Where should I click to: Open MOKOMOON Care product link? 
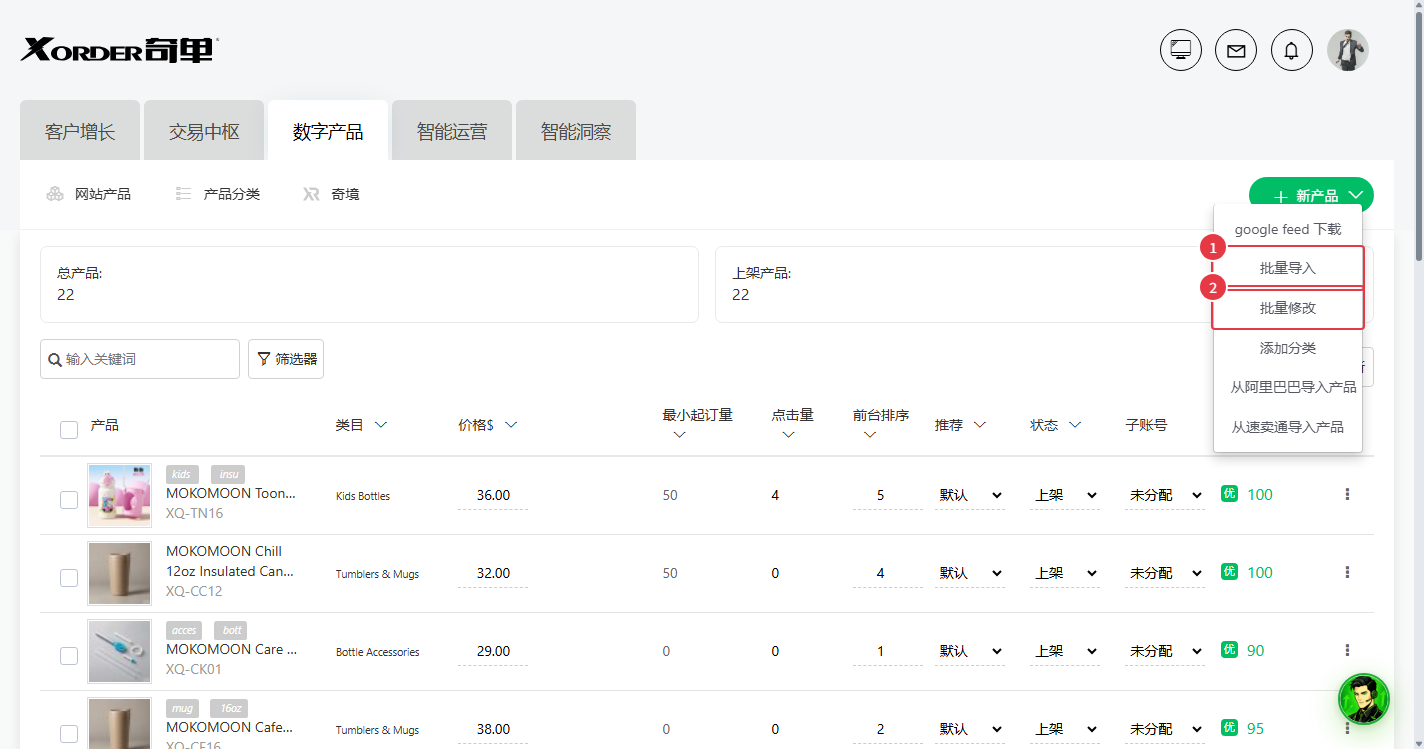(x=231, y=649)
